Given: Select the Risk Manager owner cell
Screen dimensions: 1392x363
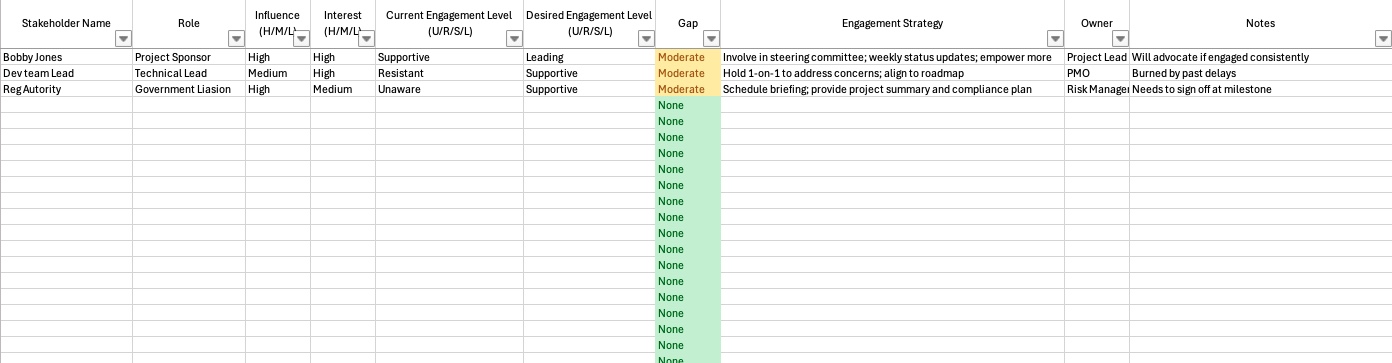Looking at the screenshot, I should pos(1097,89).
